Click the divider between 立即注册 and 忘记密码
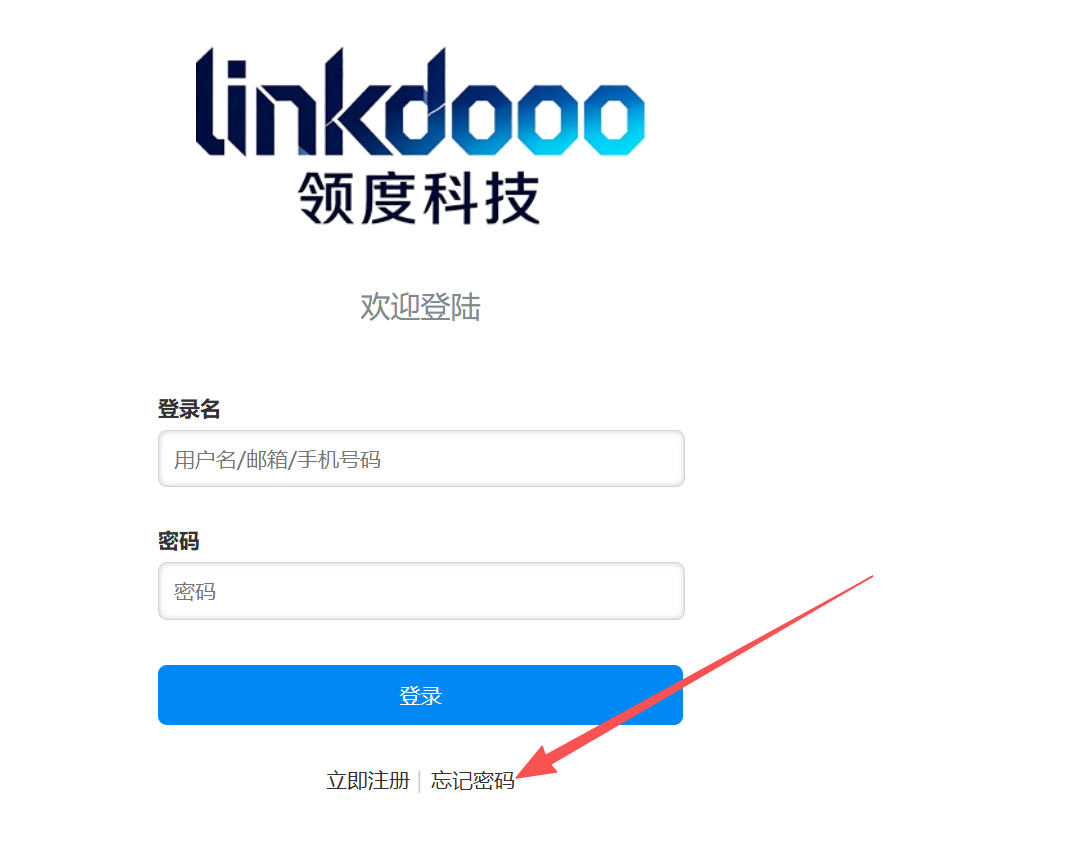This screenshot has height=843, width=1092. click(x=419, y=782)
